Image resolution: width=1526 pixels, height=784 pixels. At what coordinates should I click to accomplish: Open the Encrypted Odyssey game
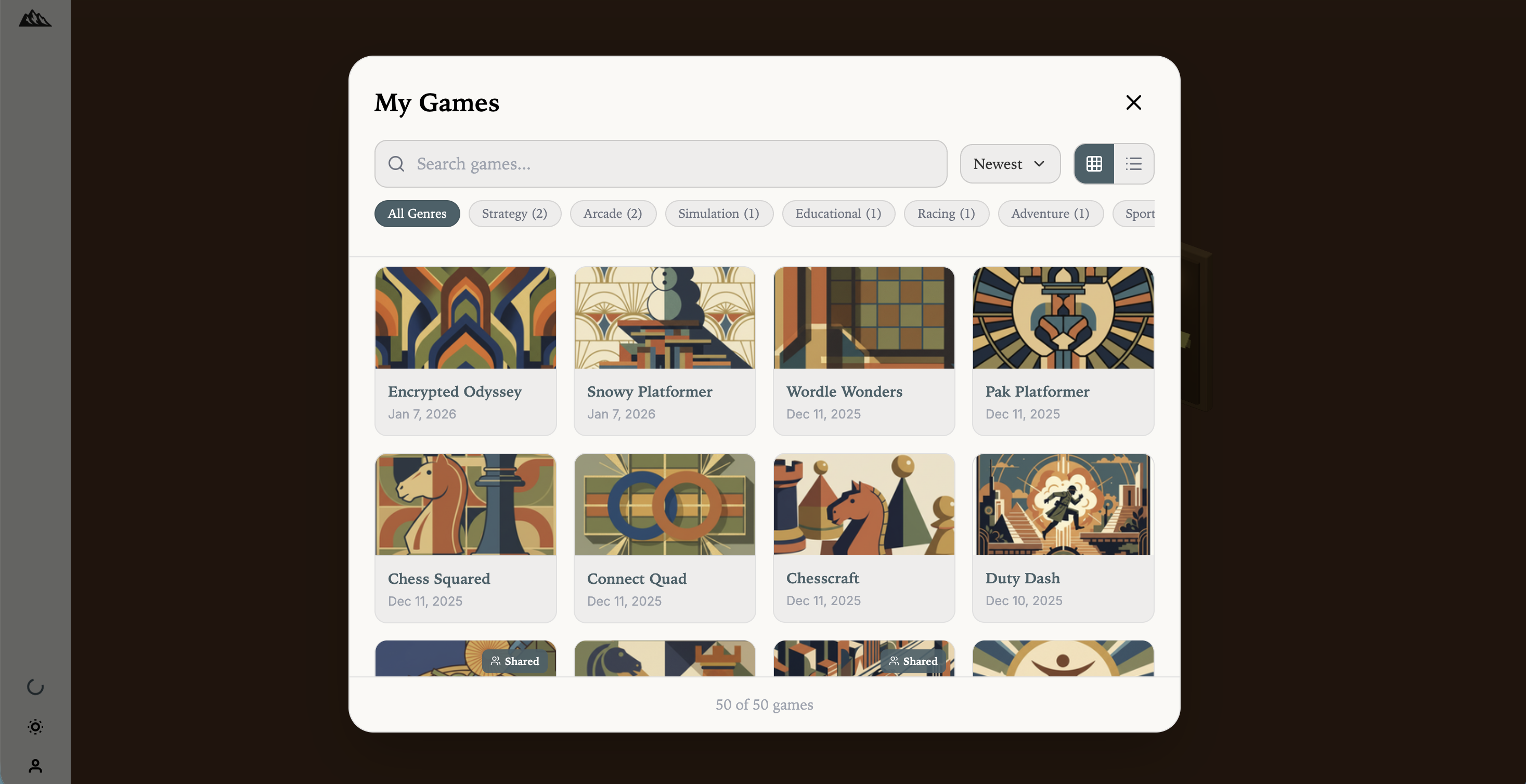coord(465,350)
